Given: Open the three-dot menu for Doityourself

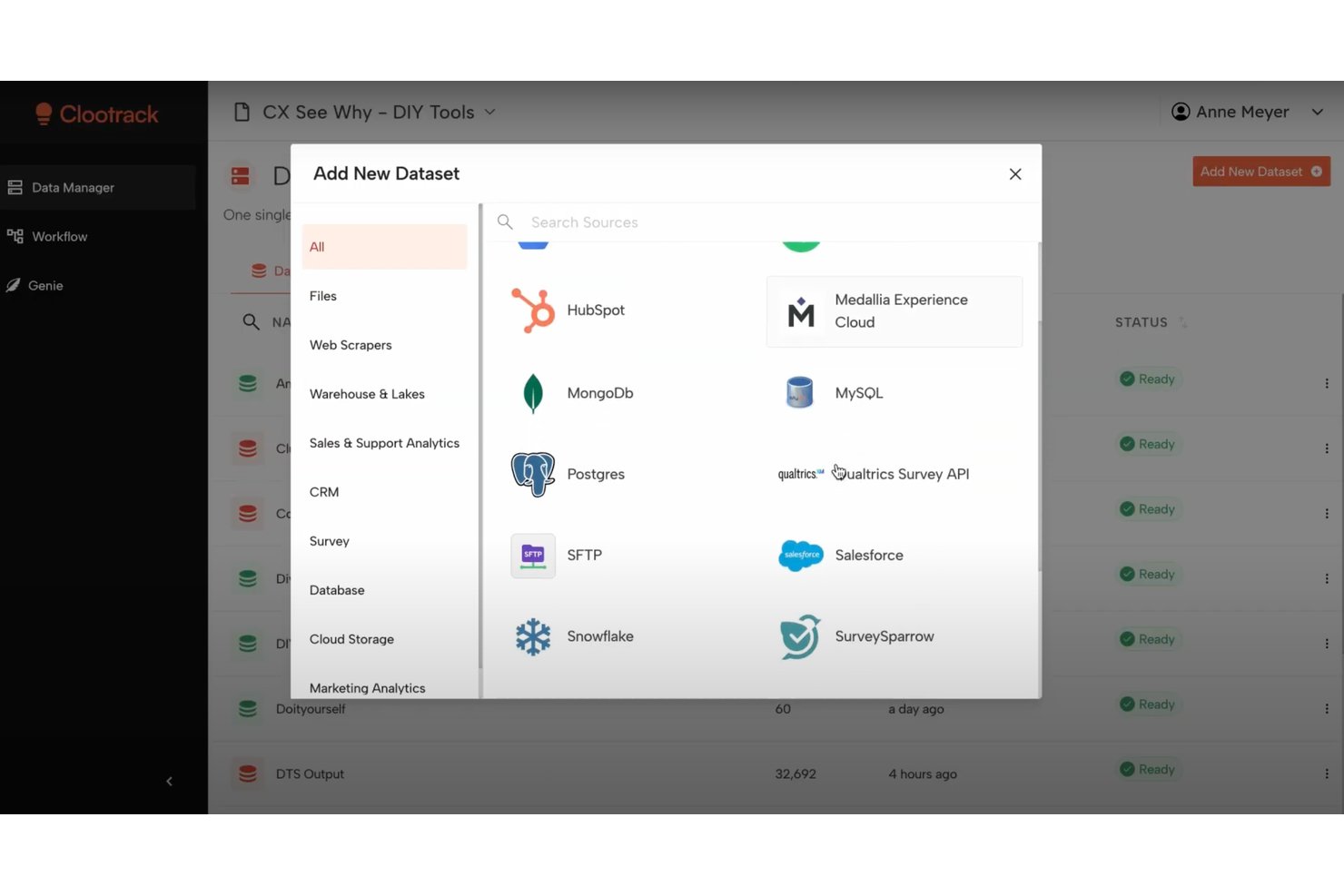Looking at the screenshot, I should 1327,709.
